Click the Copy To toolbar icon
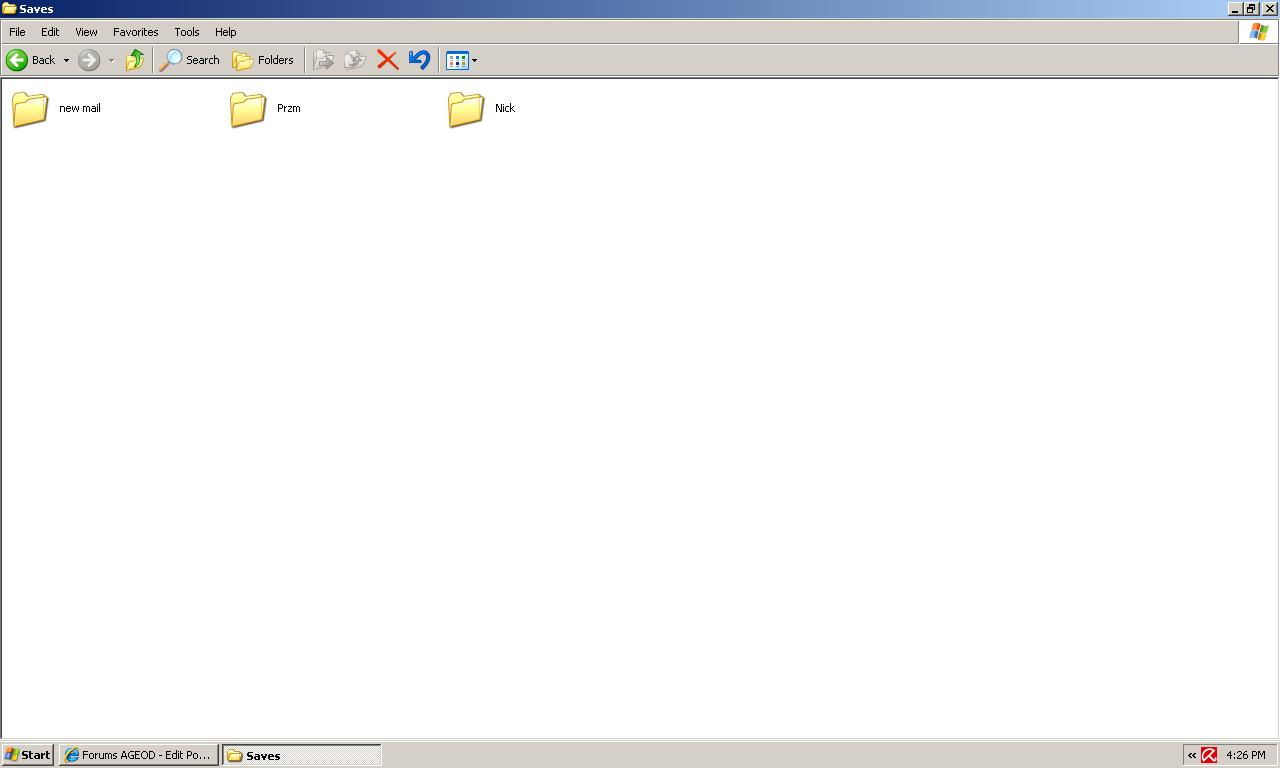1280x768 pixels. pos(354,60)
